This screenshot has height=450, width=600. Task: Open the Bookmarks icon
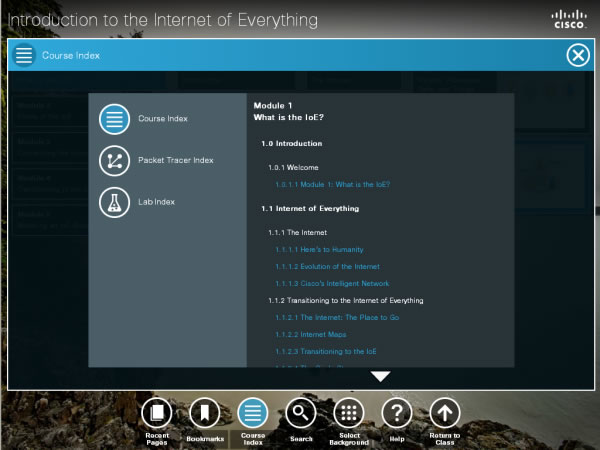pyautogui.click(x=204, y=412)
